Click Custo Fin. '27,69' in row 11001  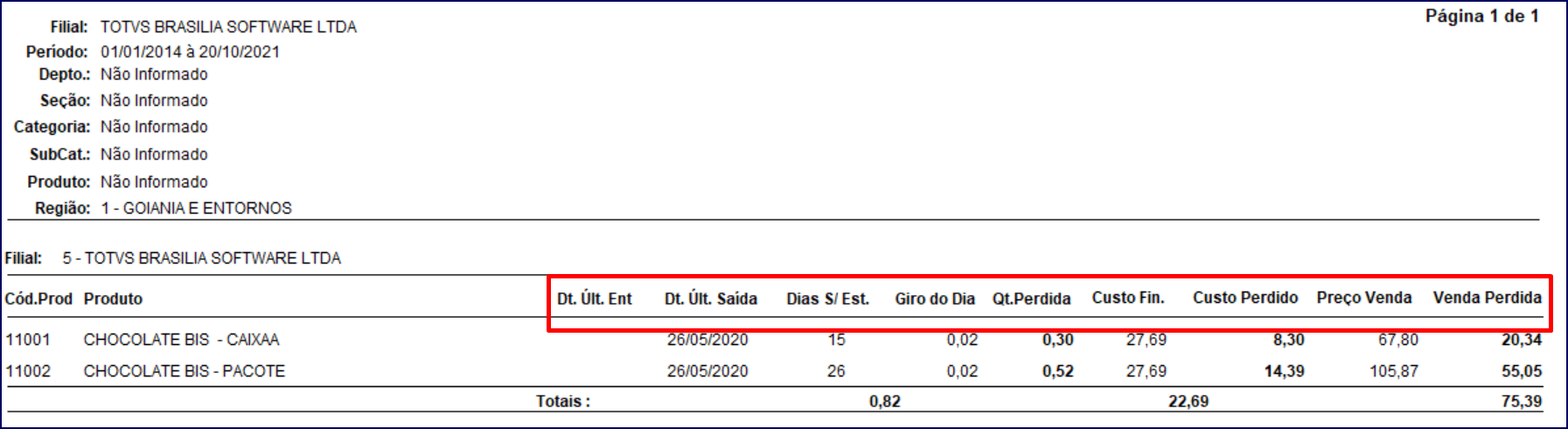click(1146, 340)
